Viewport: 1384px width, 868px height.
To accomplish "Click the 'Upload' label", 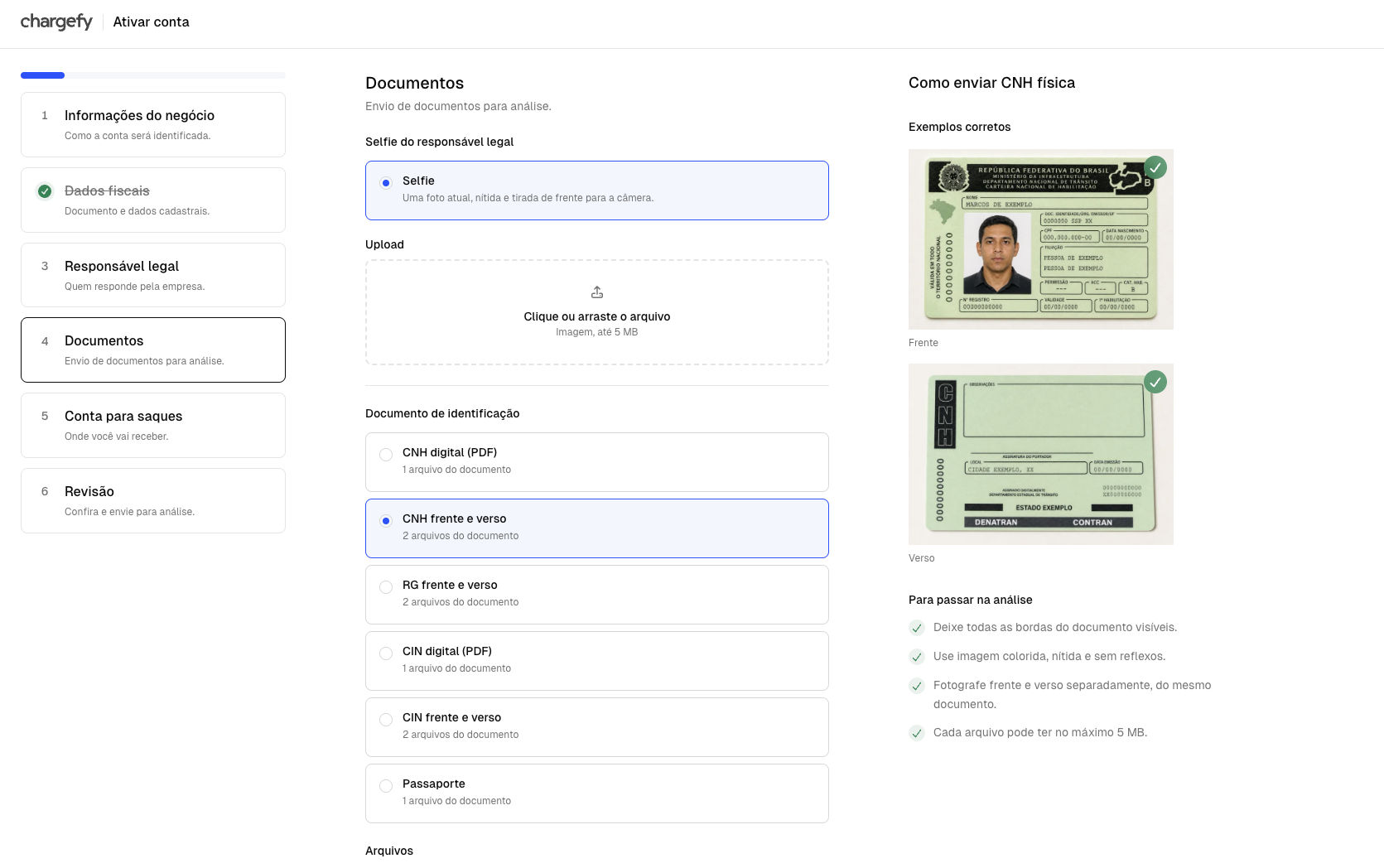I will (384, 244).
